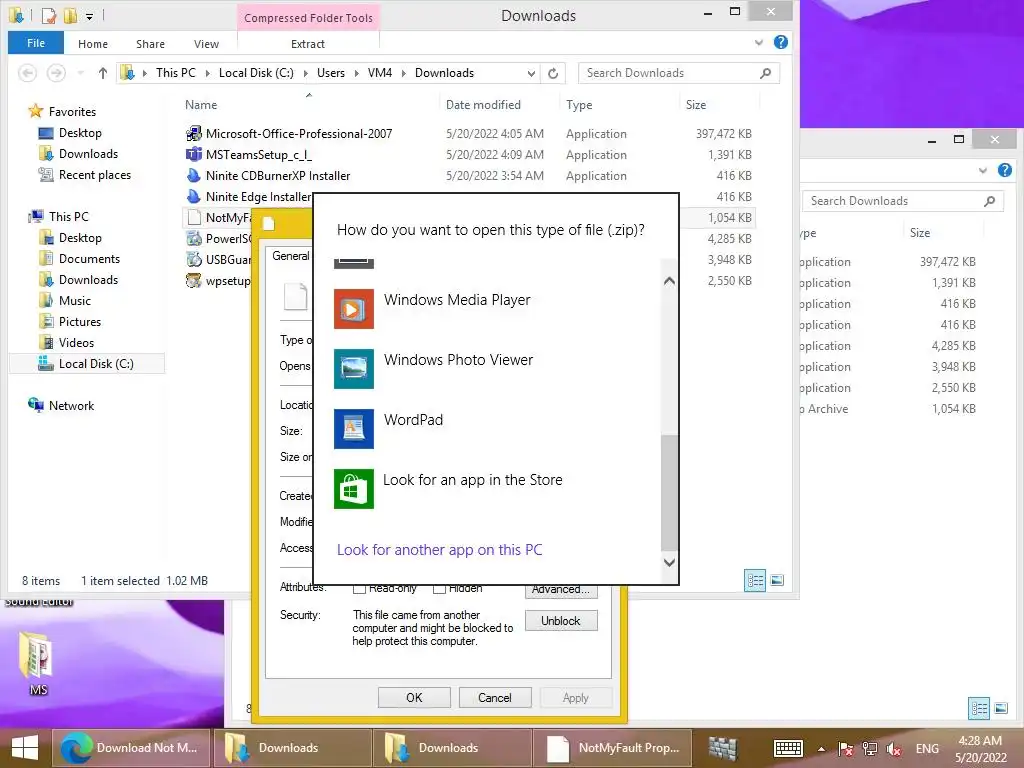Expand the ribbon with the chevron

(759, 42)
